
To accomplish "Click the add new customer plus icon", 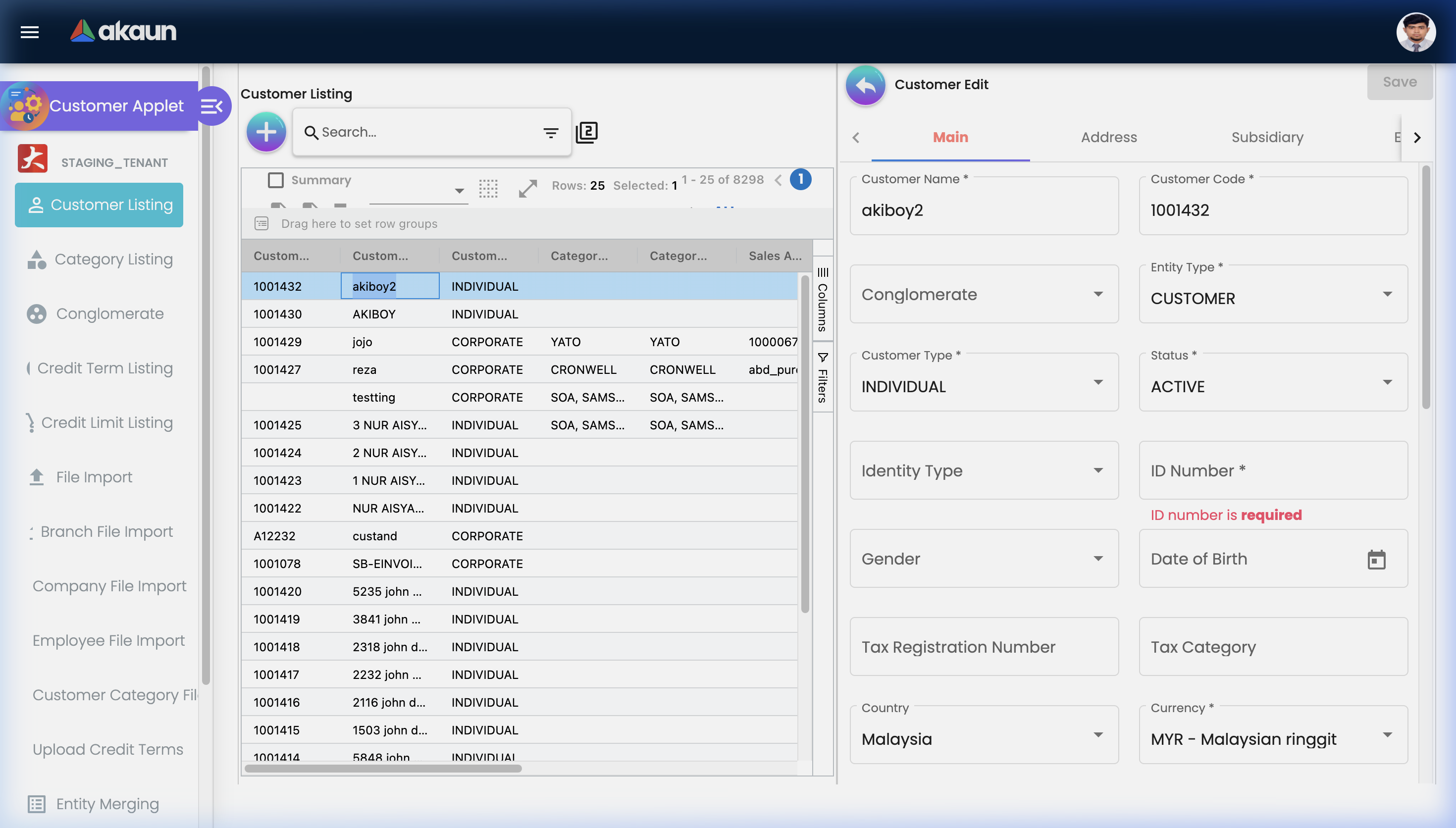I will pyautogui.click(x=265, y=131).
